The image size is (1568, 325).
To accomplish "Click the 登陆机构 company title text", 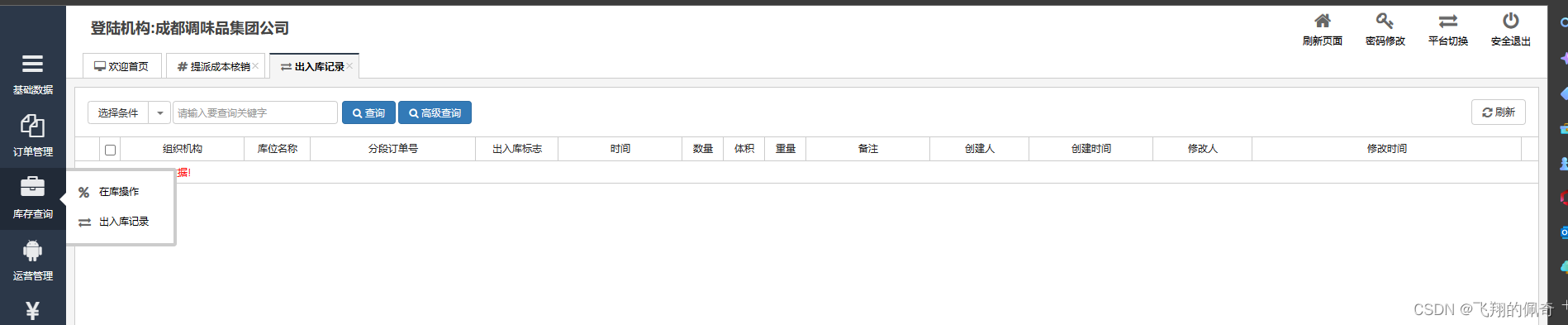I will click(x=190, y=28).
